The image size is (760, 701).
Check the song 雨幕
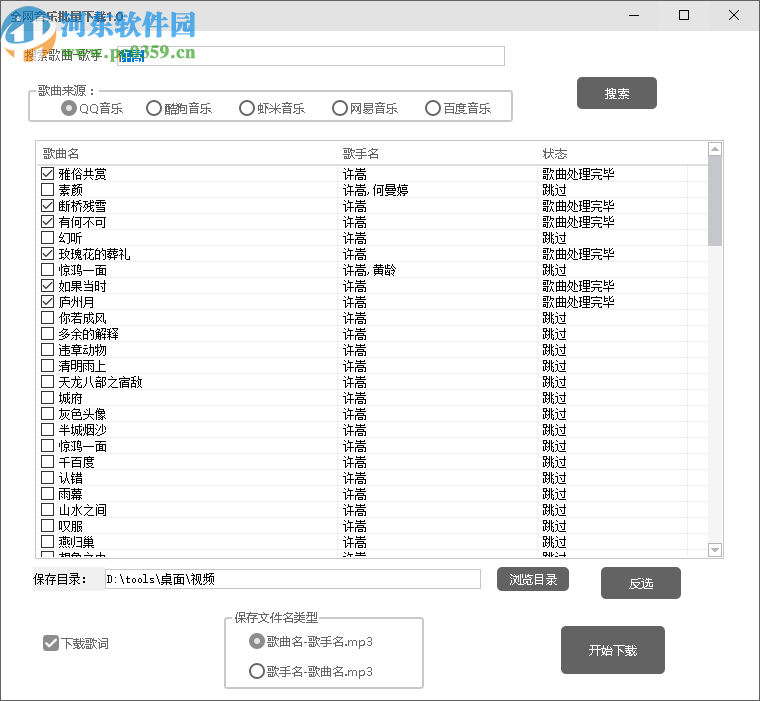[48, 494]
